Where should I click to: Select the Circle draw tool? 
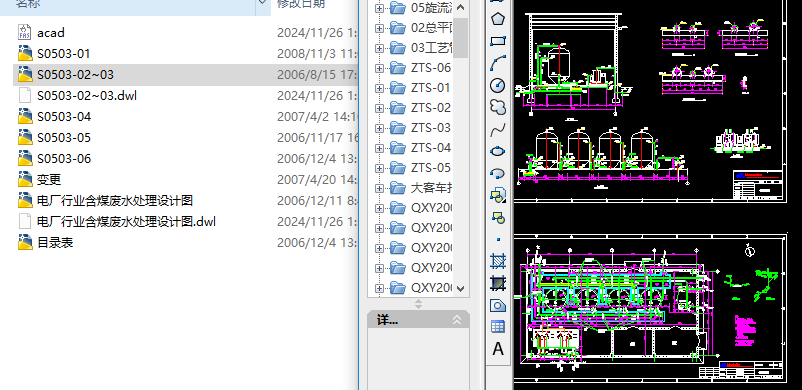click(x=498, y=85)
